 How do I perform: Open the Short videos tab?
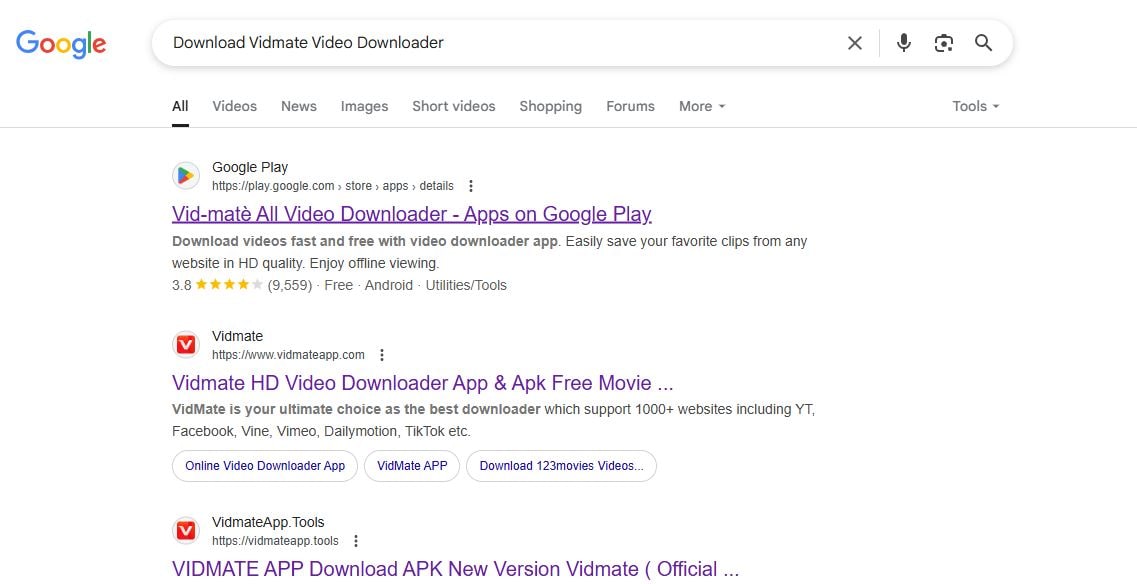pyautogui.click(x=454, y=106)
